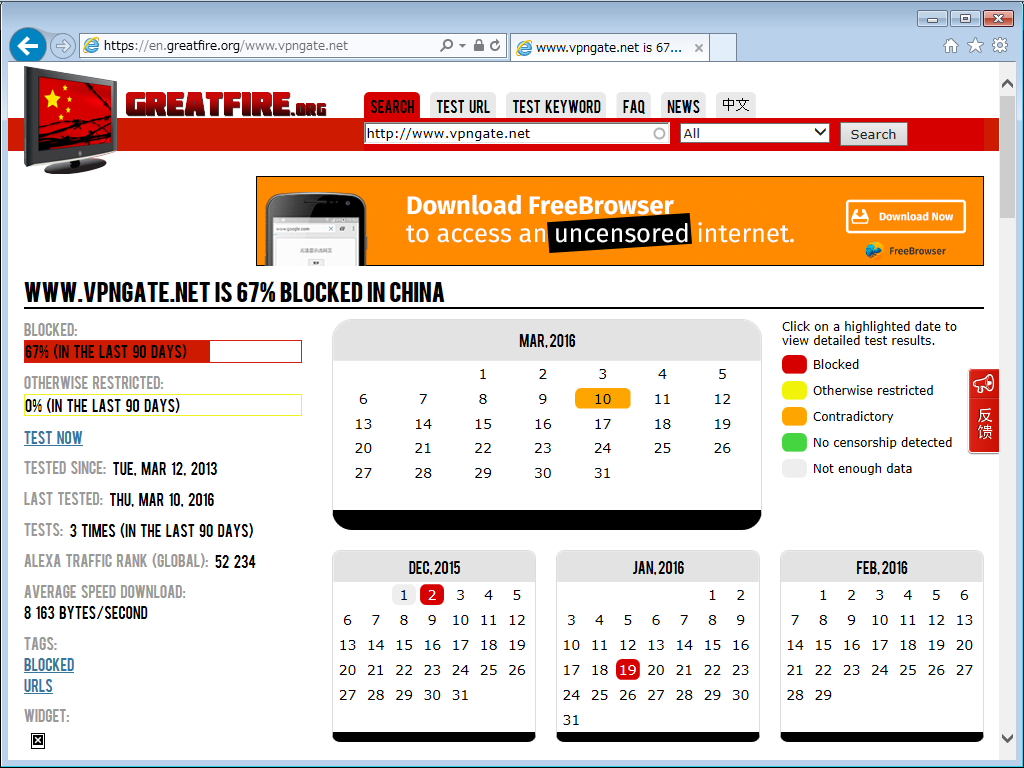Click the browser Back arrow button
The height and width of the screenshot is (768, 1024).
point(28,46)
